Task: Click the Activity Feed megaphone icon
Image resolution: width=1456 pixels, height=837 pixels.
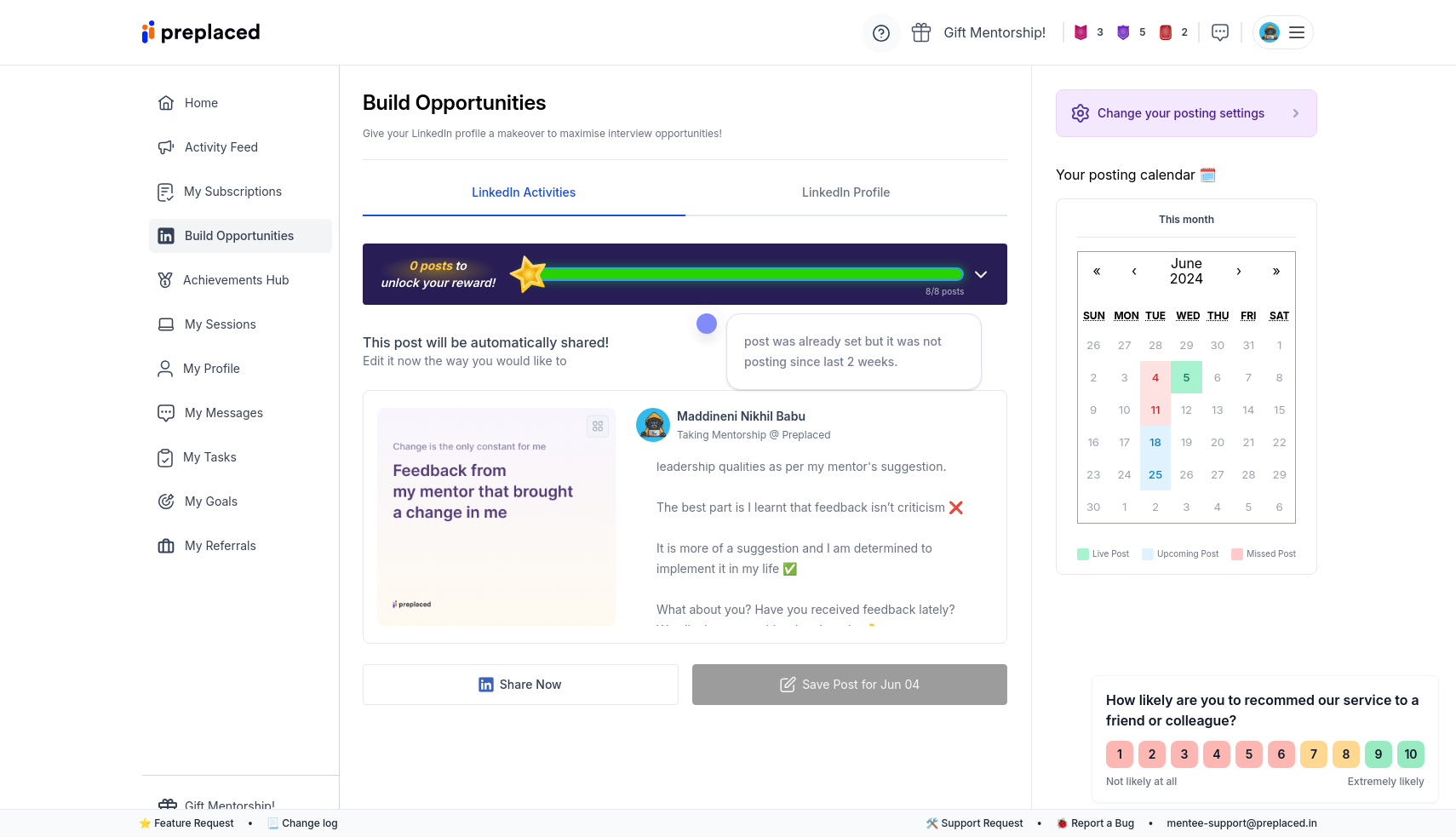Action: 166,147
